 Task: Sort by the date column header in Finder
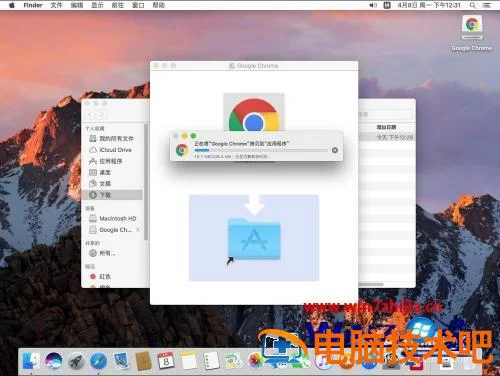coord(386,127)
